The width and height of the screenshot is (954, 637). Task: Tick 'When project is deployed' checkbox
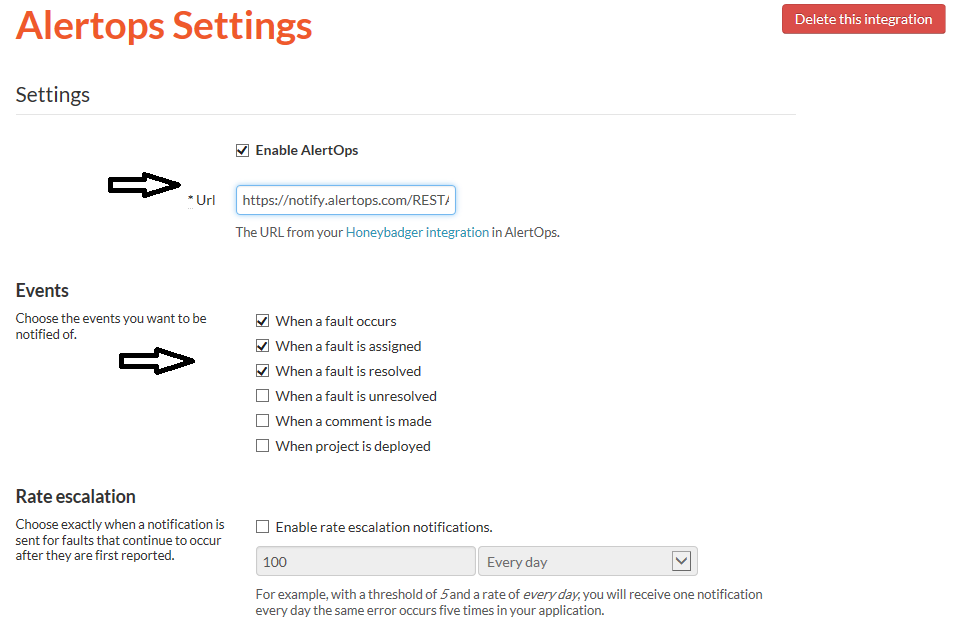tap(263, 446)
